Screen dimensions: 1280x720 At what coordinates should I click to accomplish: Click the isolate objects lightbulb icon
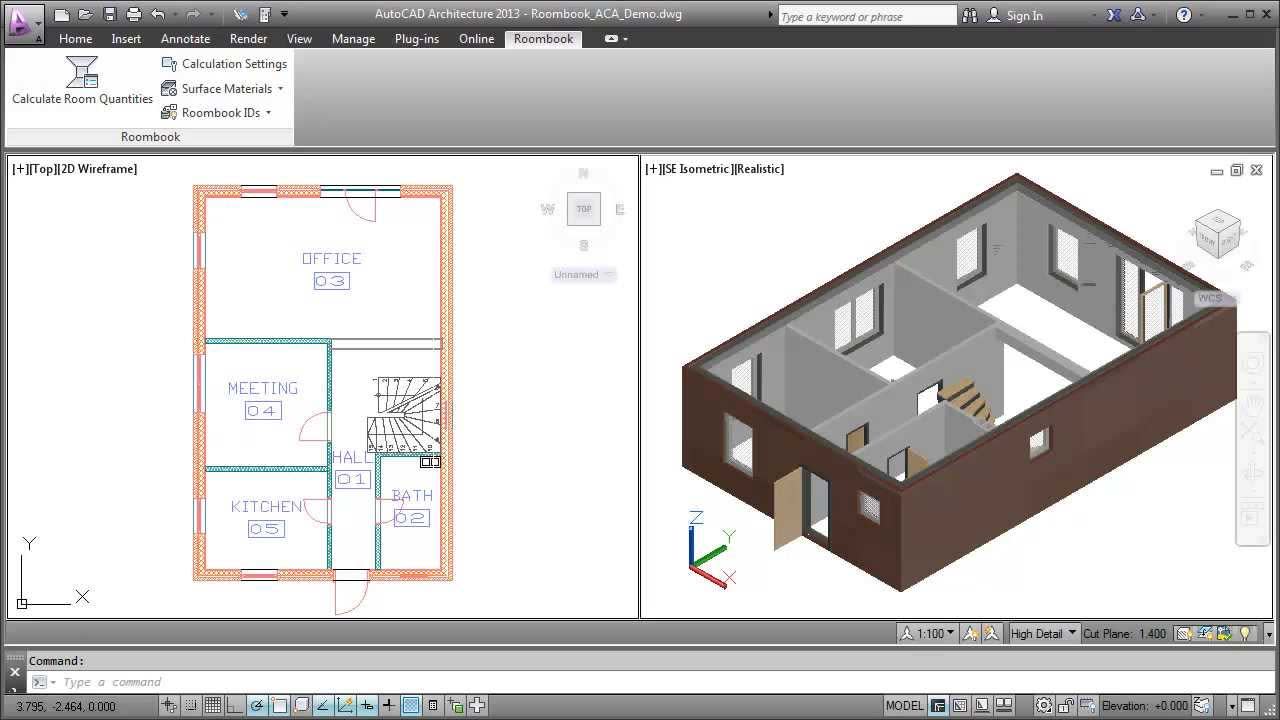1244,634
